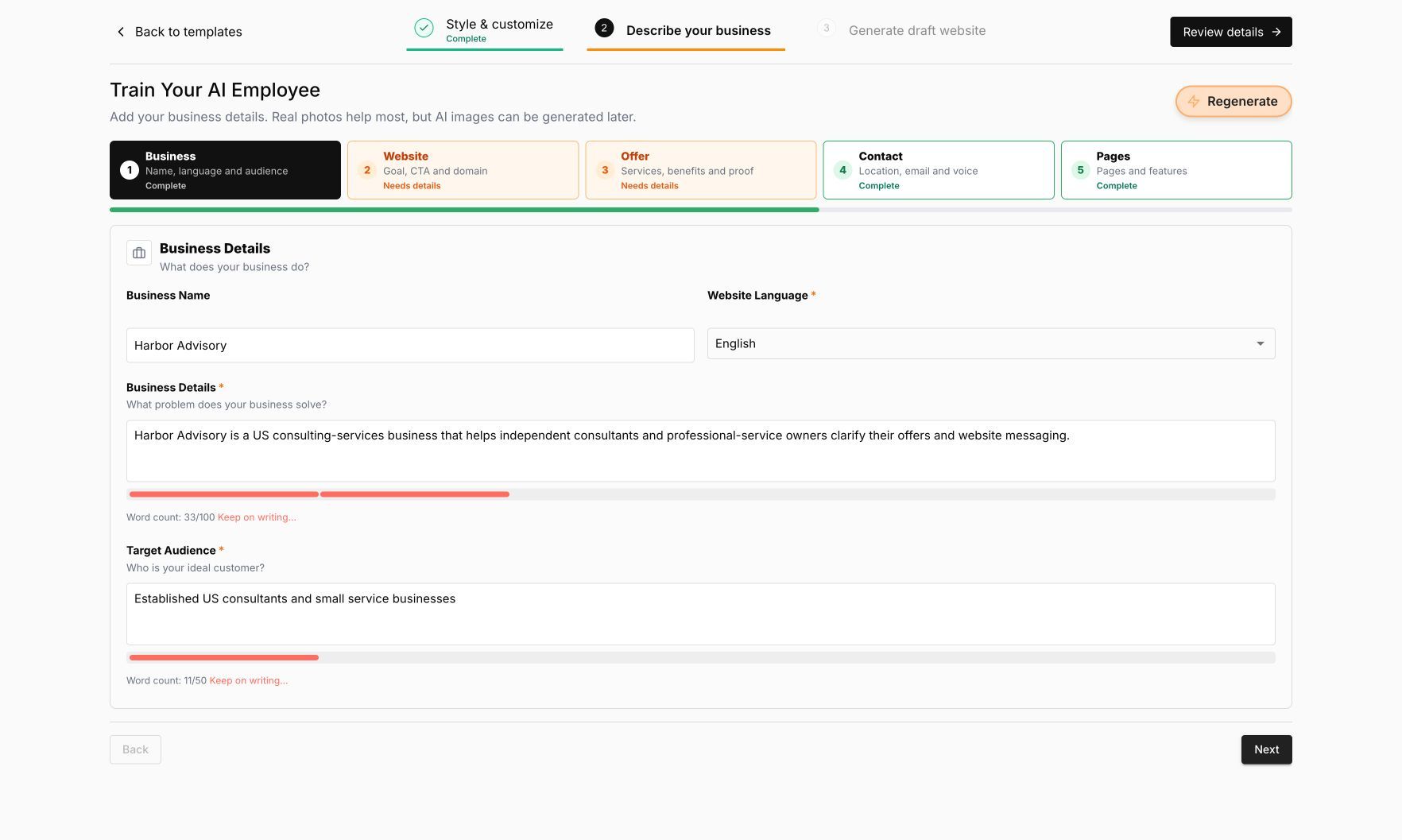The image size is (1402, 840).
Task: Focus the Target Audience text area
Action: point(701,614)
